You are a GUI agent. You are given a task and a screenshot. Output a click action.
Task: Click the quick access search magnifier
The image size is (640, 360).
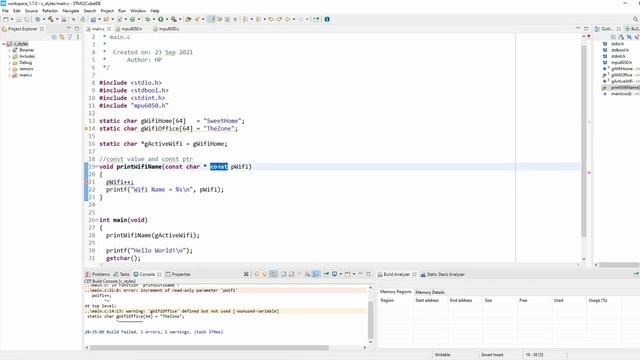point(636,19)
